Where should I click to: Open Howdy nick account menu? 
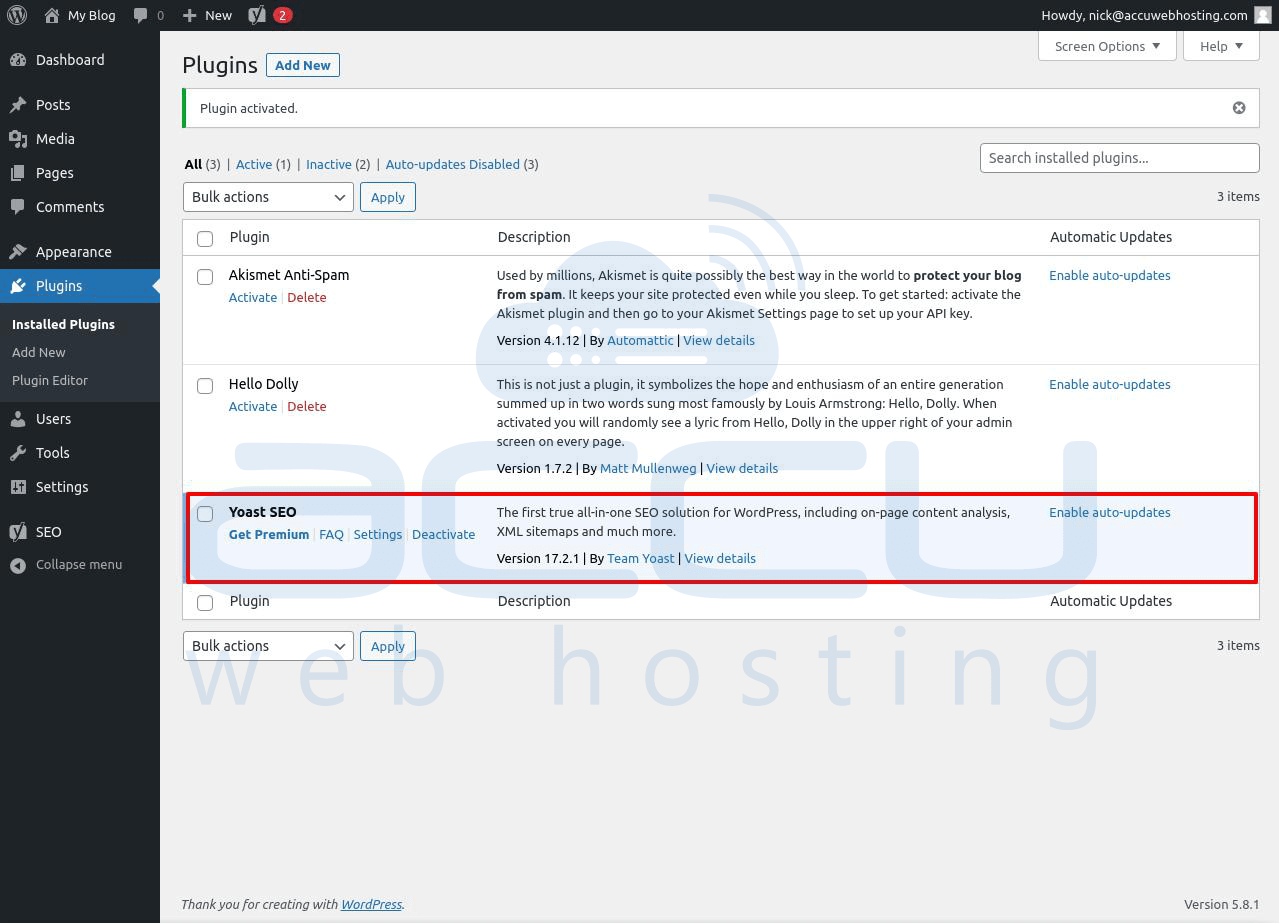pyautogui.click(x=1156, y=15)
